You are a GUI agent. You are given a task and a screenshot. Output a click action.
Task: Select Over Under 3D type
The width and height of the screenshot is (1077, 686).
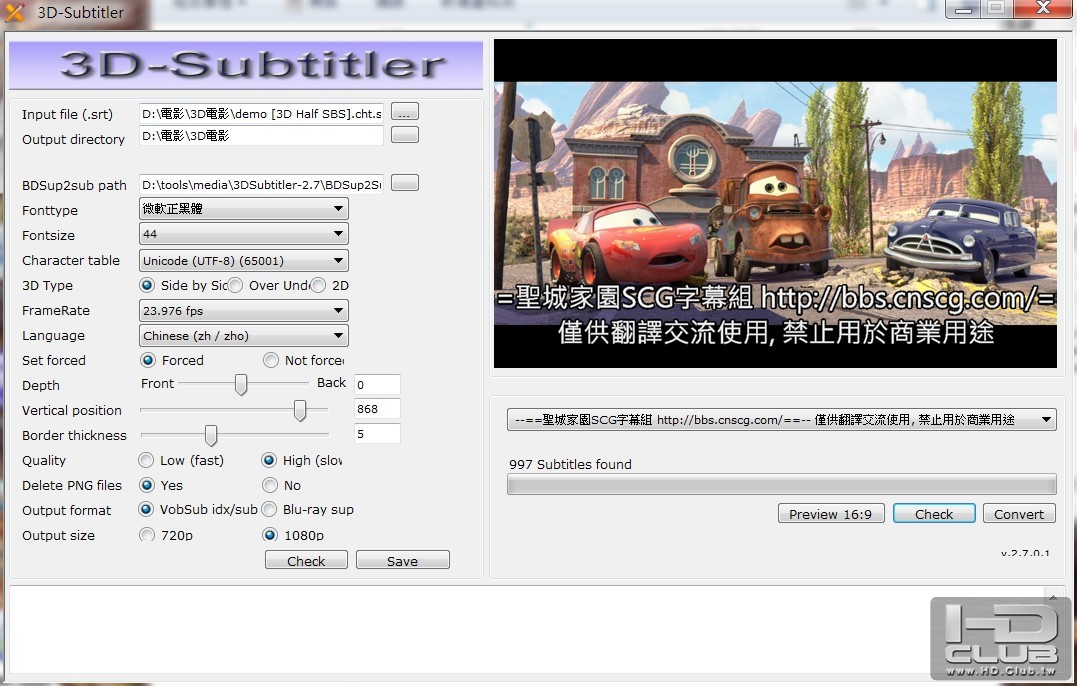point(235,285)
